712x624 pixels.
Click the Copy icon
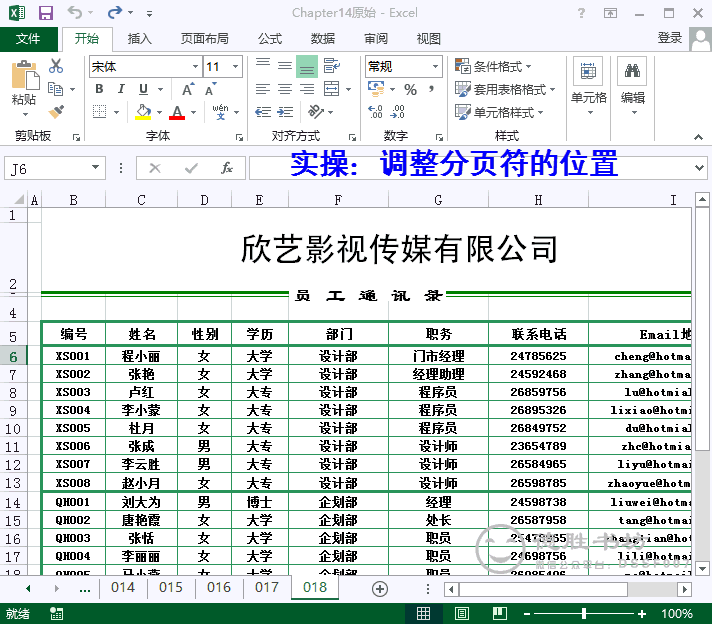click(x=55, y=89)
